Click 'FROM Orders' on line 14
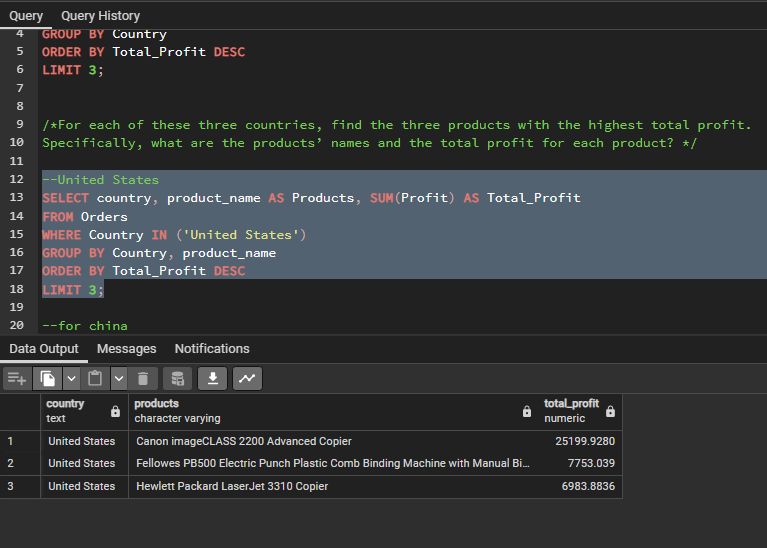The height and width of the screenshot is (548, 767). click(x=85, y=217)
